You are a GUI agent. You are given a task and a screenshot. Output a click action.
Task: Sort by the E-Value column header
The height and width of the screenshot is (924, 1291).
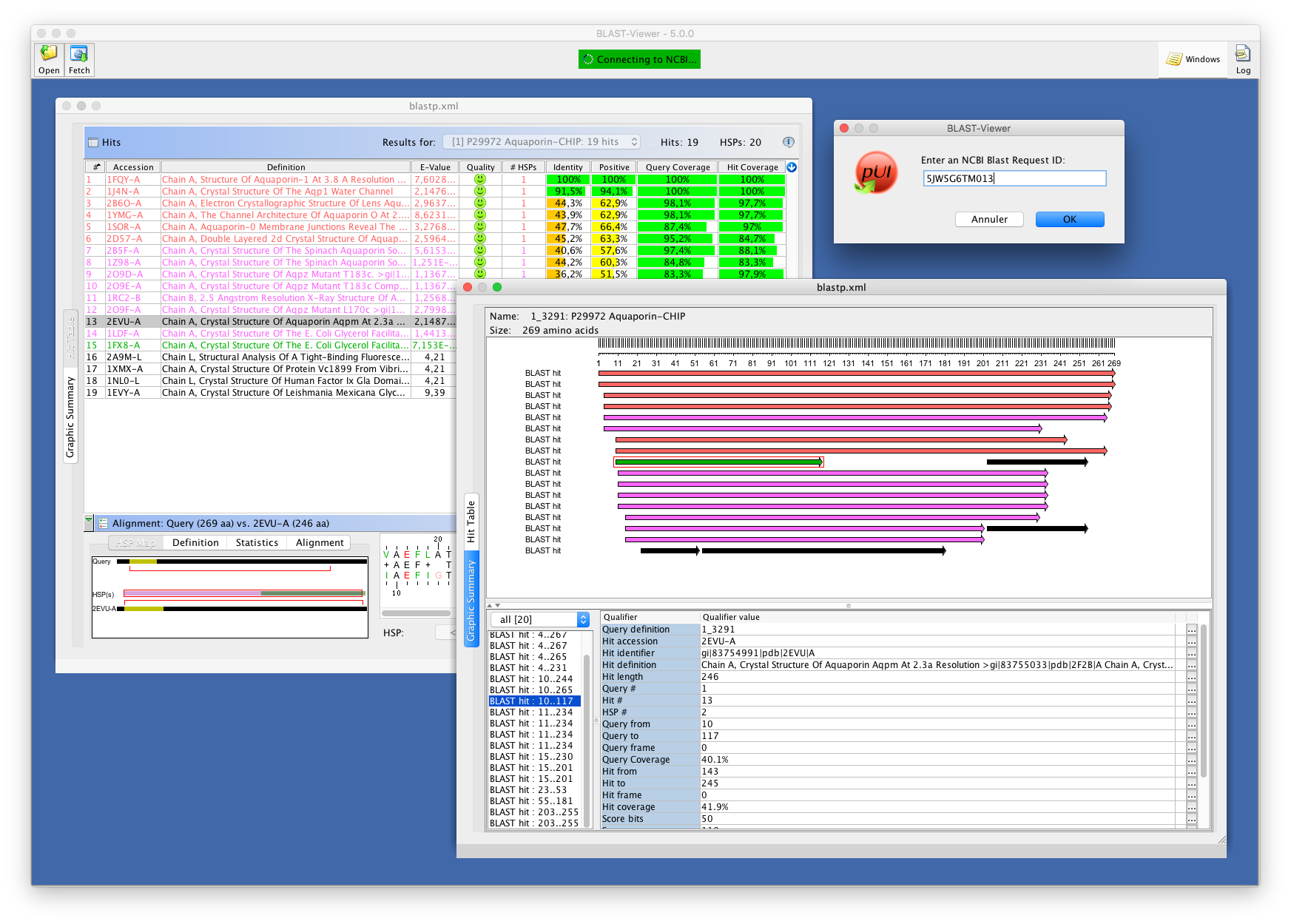tap(435, 167)
